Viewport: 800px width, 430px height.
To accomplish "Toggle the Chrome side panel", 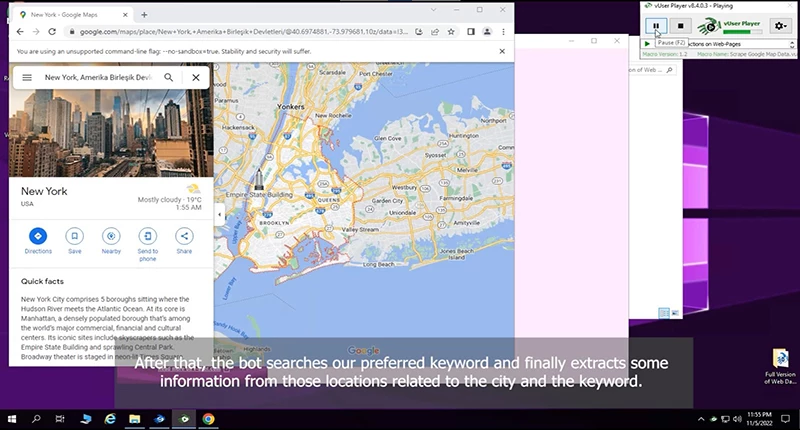I will [x=471, y=32].
